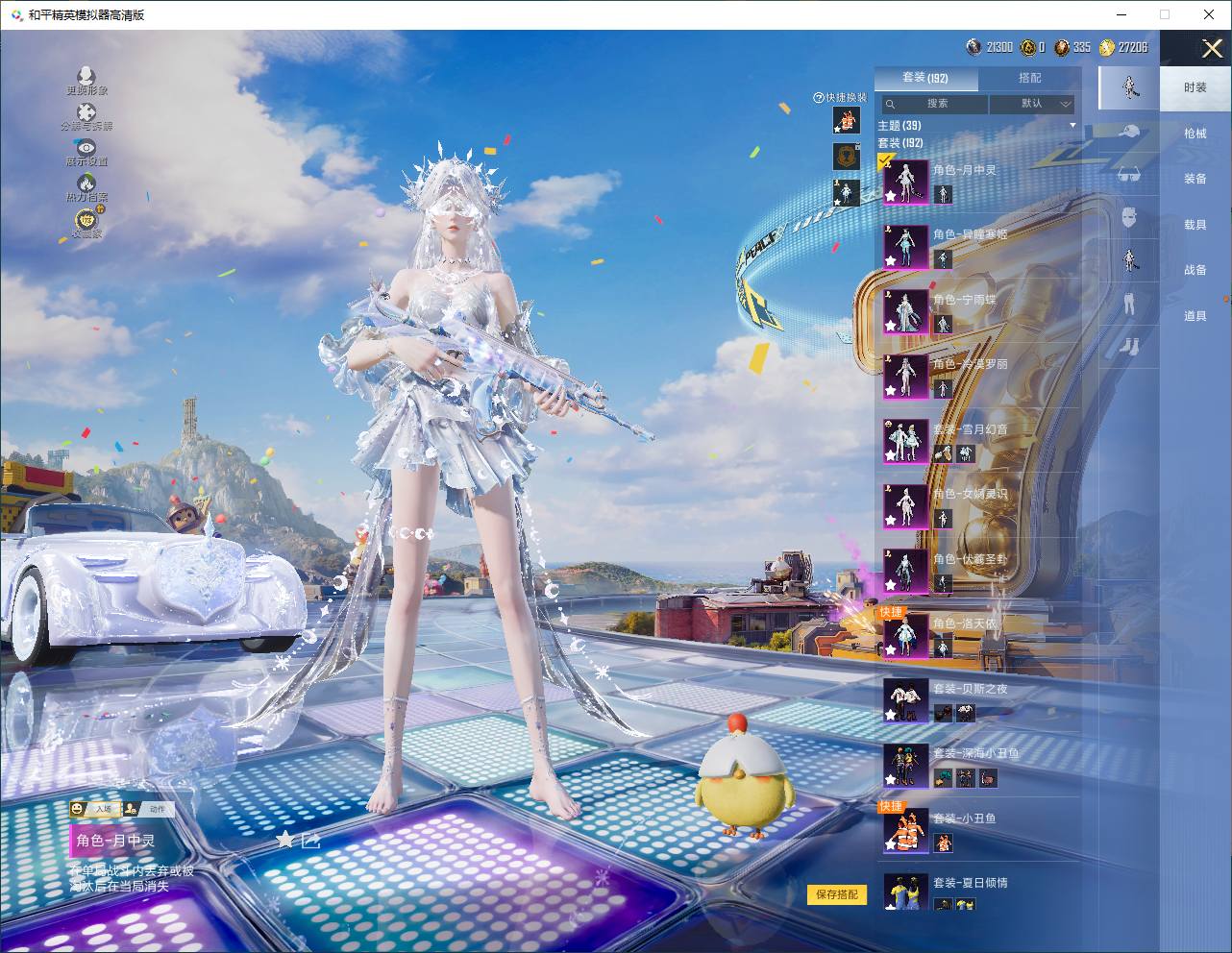The image size is (1232, 953).
Task: Click the full-outfit icon beside 时装
Action: [1130, 88]
